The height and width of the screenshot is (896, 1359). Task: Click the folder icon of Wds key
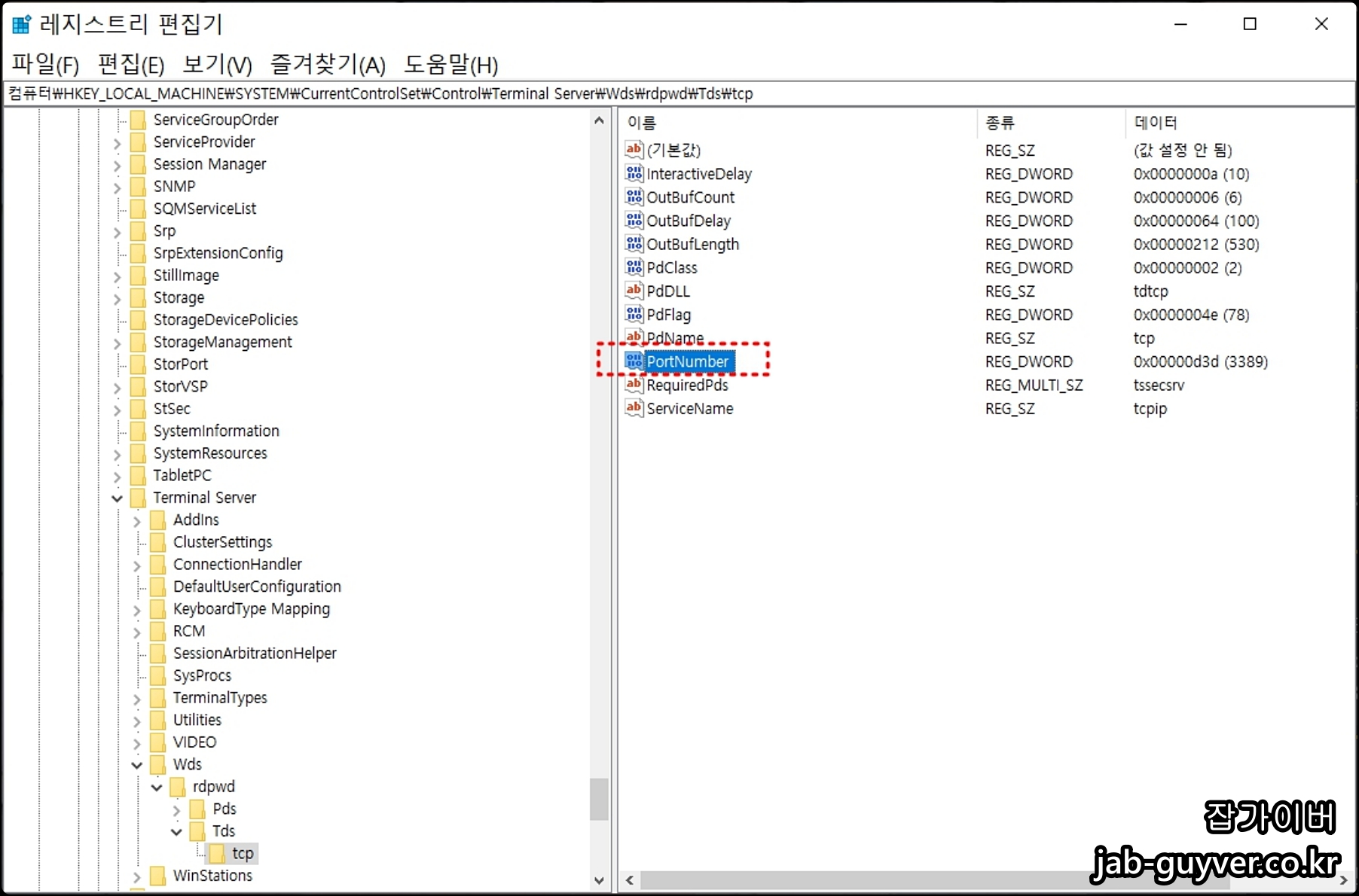(158, 764)
